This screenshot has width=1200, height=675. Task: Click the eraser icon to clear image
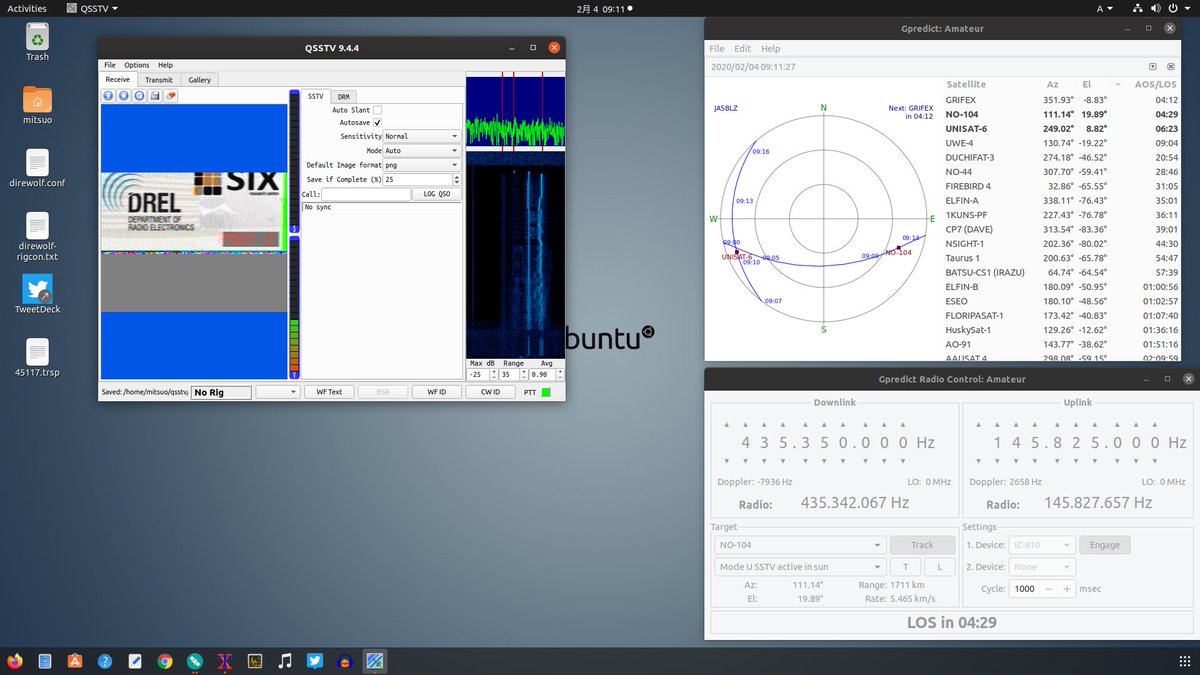[171, 96]
